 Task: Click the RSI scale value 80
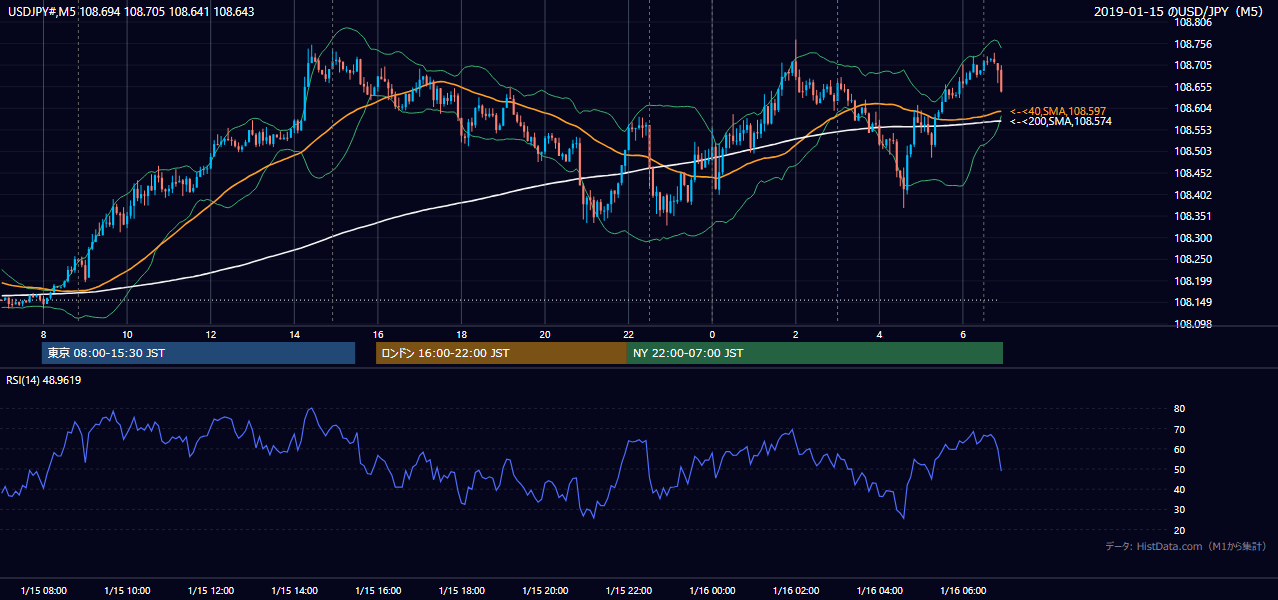pyautogui.click(x=1179, y=409)
